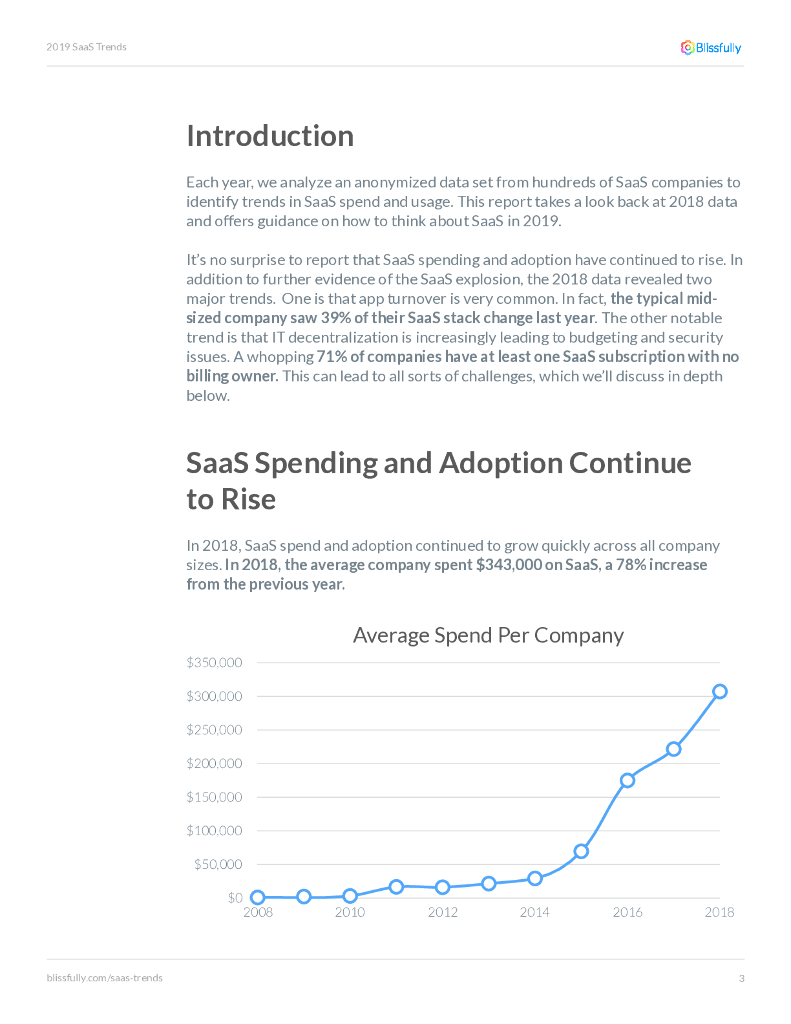Click the 'SaaS Spending and Adoption Continue' heading
The width and height of the screenshot is (791, 1024).
pyautogui.click(x=438, y=463)
